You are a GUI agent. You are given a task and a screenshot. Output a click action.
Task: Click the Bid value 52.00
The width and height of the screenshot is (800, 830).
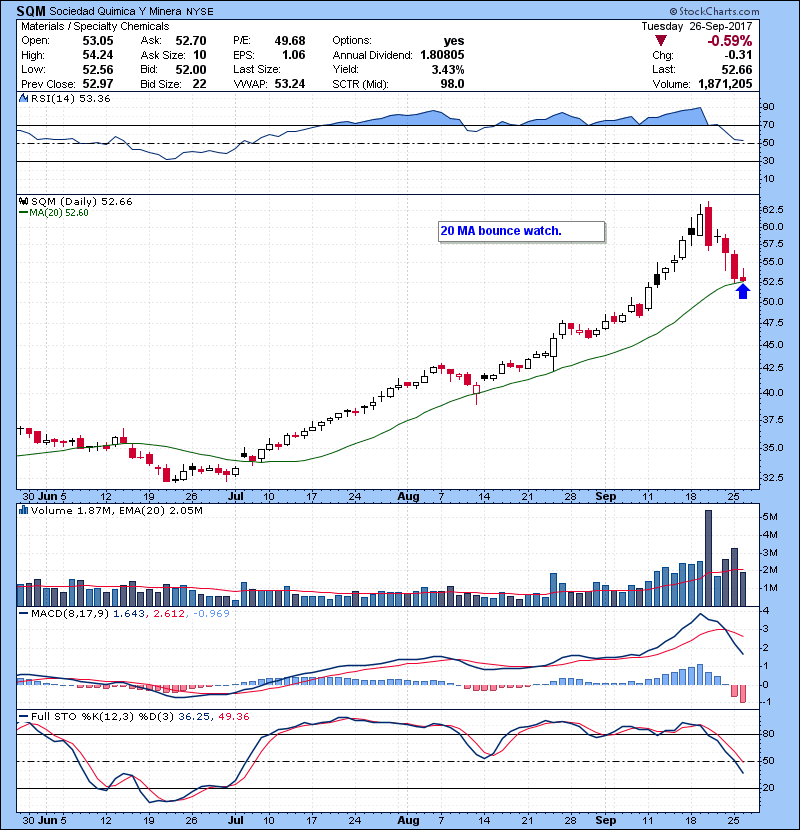pyautogui.click(x=191, y=69)
